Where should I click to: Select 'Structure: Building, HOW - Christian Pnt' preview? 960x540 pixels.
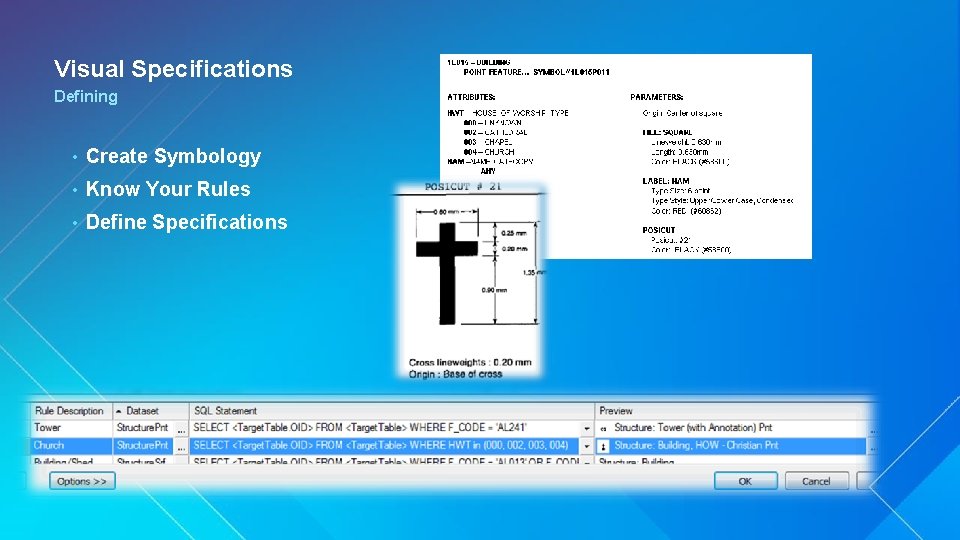click(696, 446)
